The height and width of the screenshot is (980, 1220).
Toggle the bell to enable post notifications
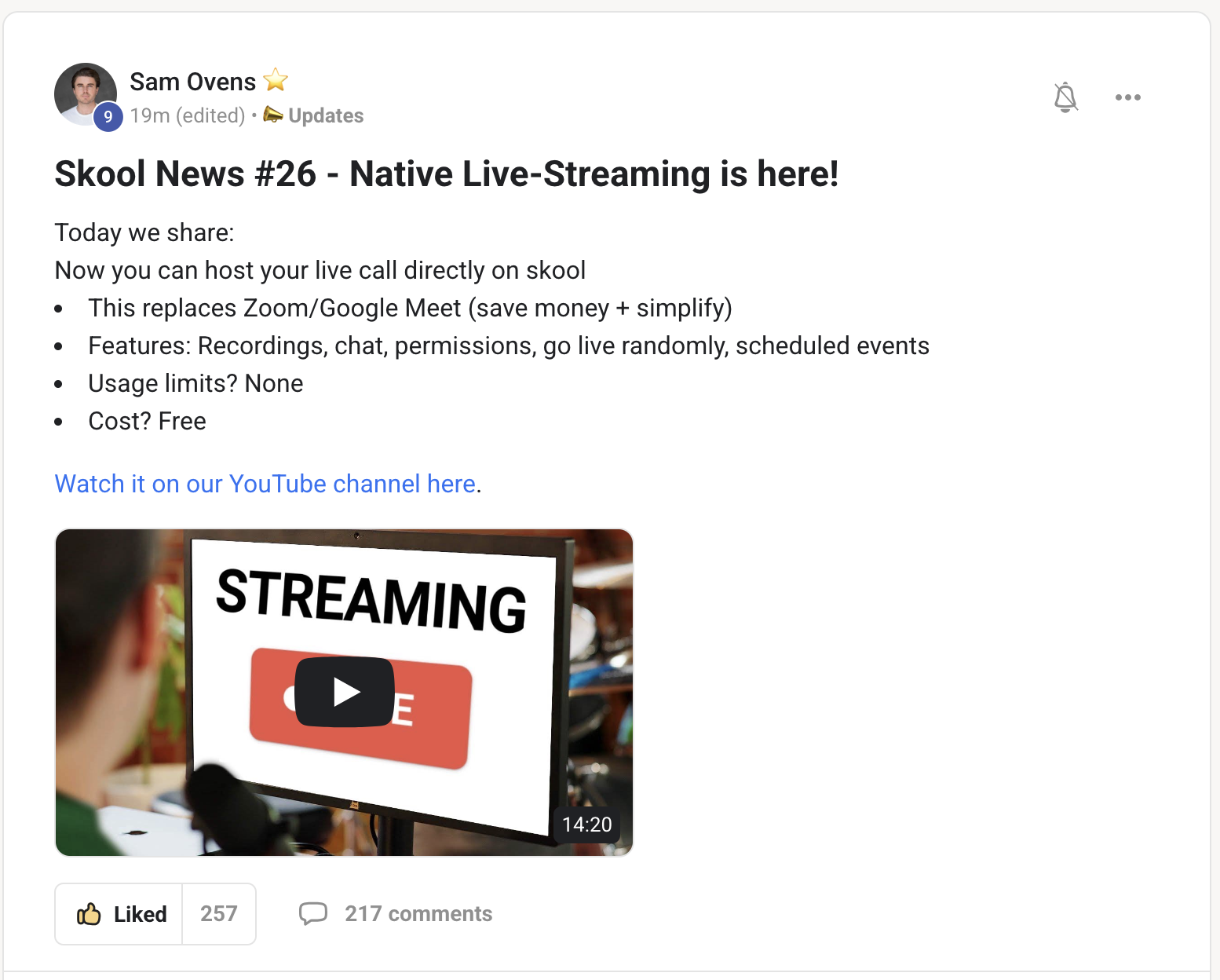(1065, 97)
